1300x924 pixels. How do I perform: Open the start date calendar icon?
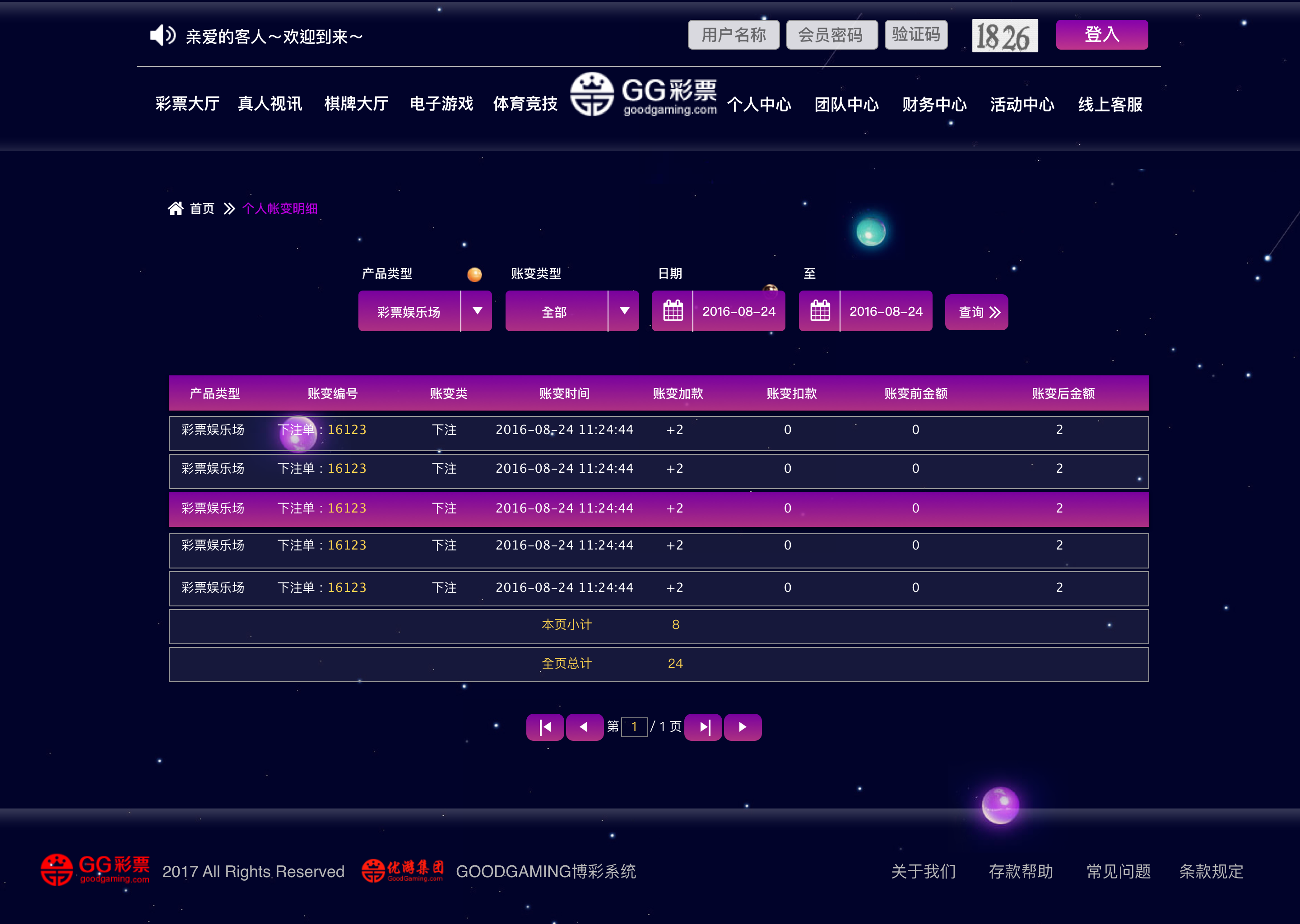[x=672, y=311]
